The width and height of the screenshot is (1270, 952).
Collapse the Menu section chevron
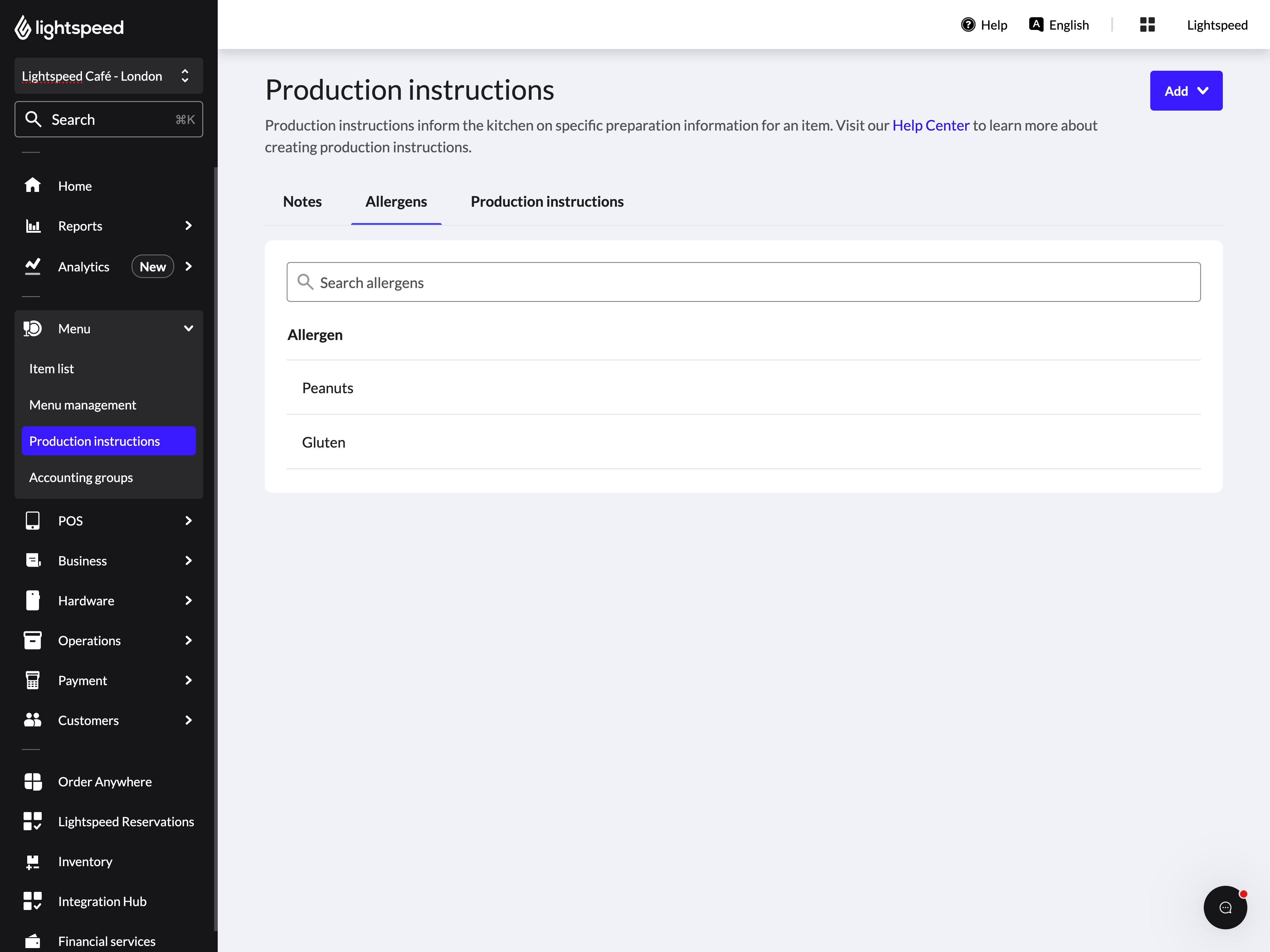[x=188, y=328]
